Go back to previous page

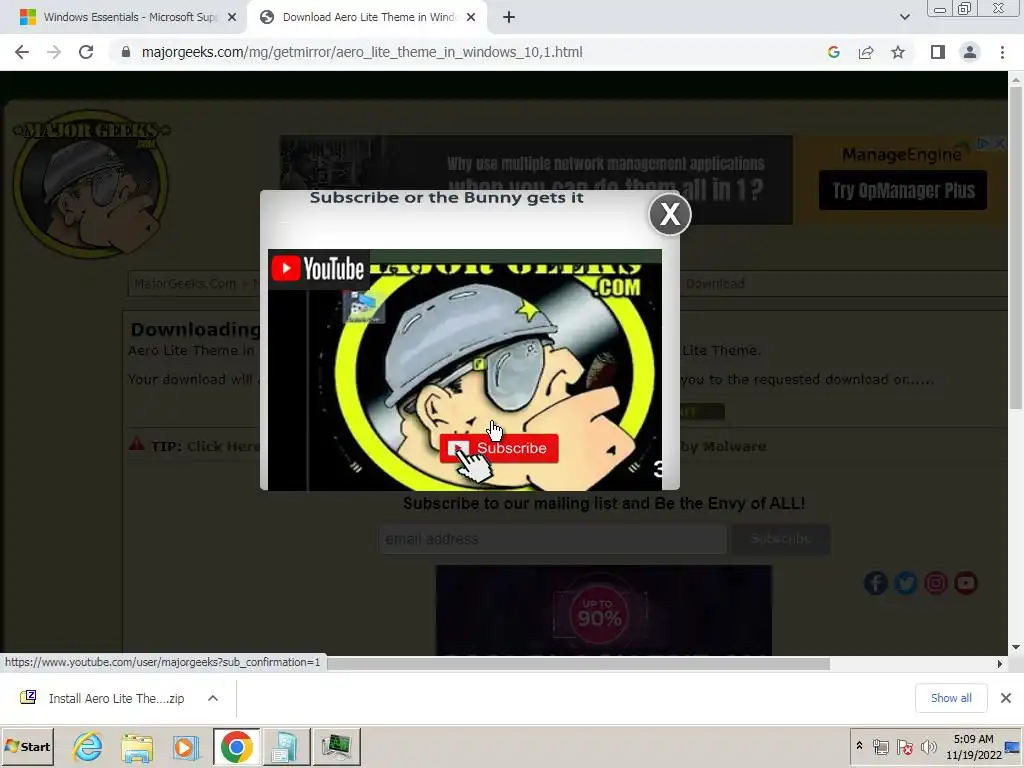pyautogui.click(x=22, y=52)
